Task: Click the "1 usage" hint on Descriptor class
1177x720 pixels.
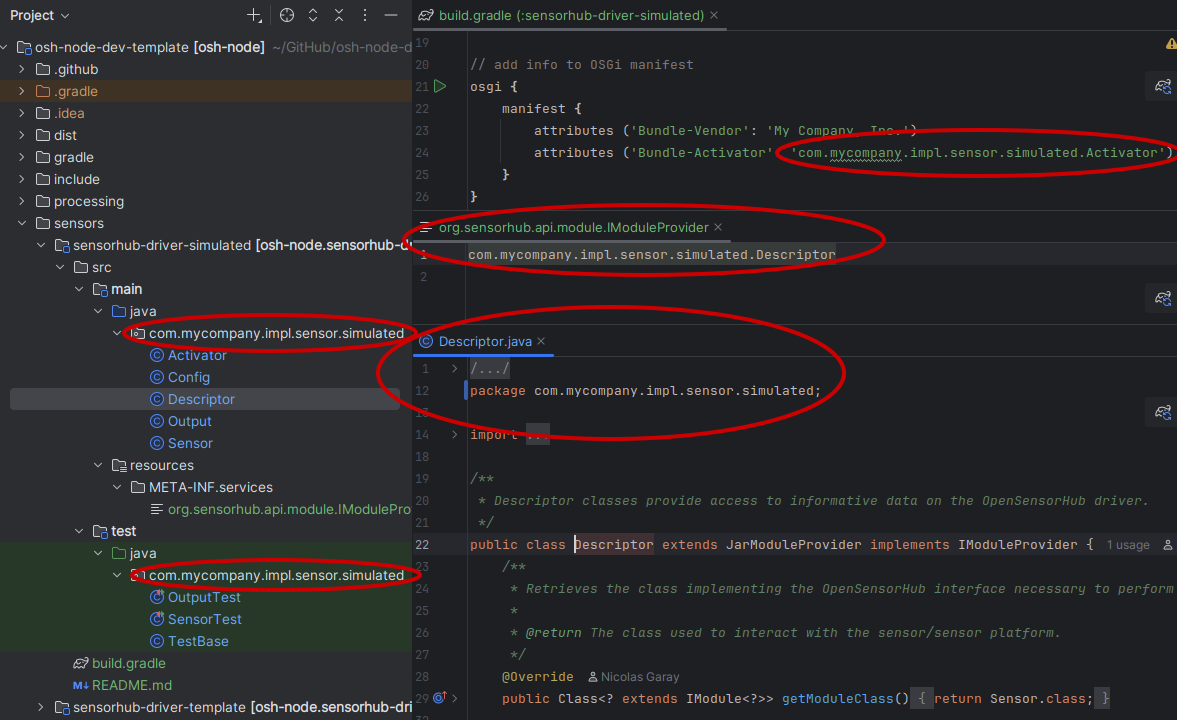Action: click(1127, 545)
